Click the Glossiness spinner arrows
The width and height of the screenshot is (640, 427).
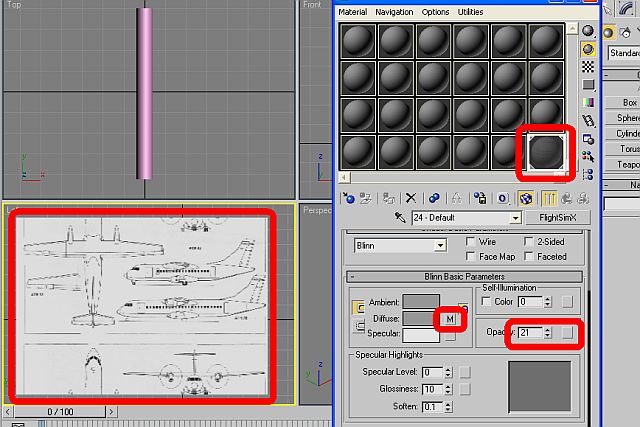pyautogui.click(x=448, y=389)
